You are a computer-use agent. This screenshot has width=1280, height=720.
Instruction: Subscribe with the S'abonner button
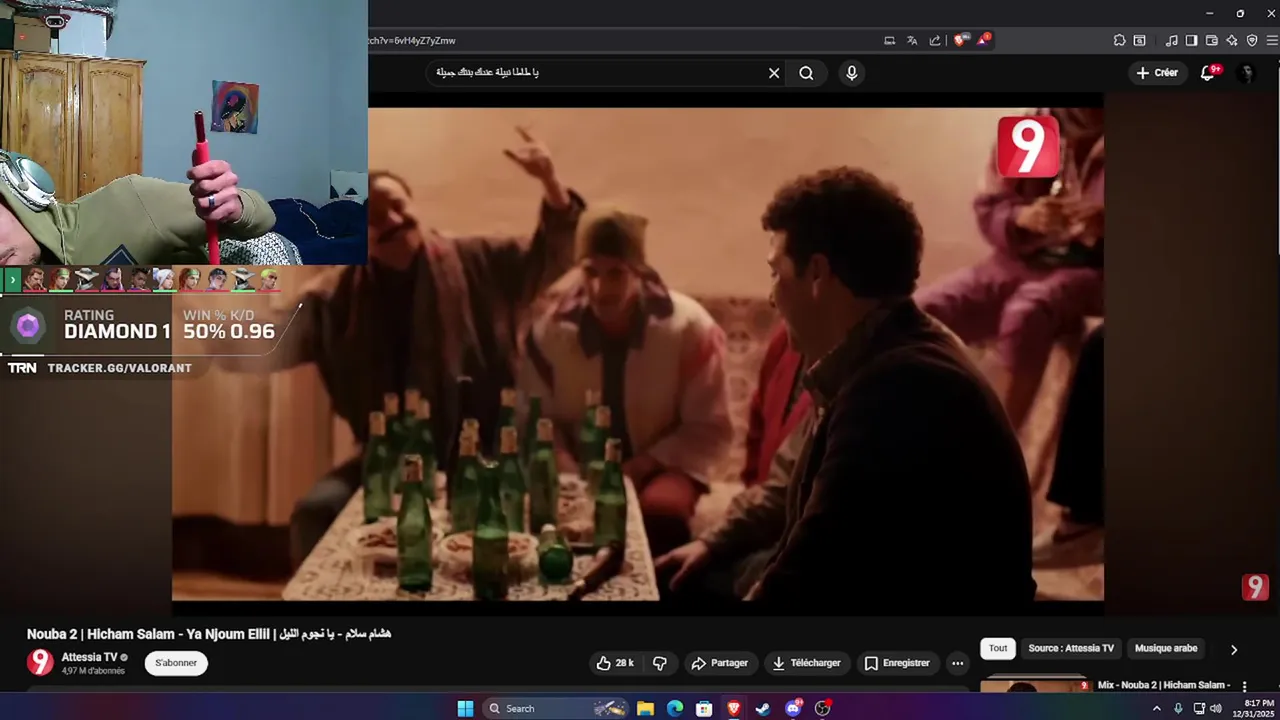tap(176, 663)
